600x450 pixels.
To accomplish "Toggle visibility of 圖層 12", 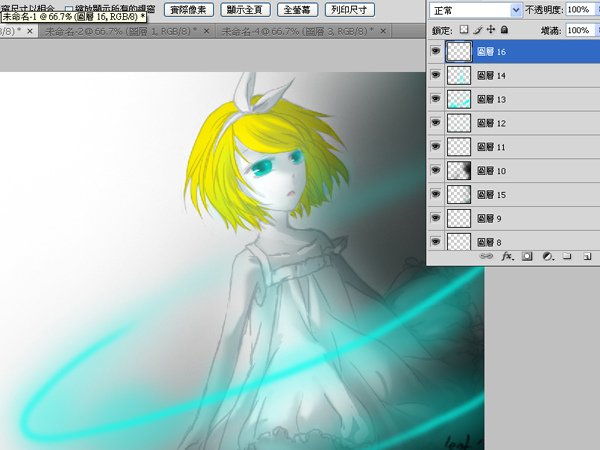I will tap(435, 122).
